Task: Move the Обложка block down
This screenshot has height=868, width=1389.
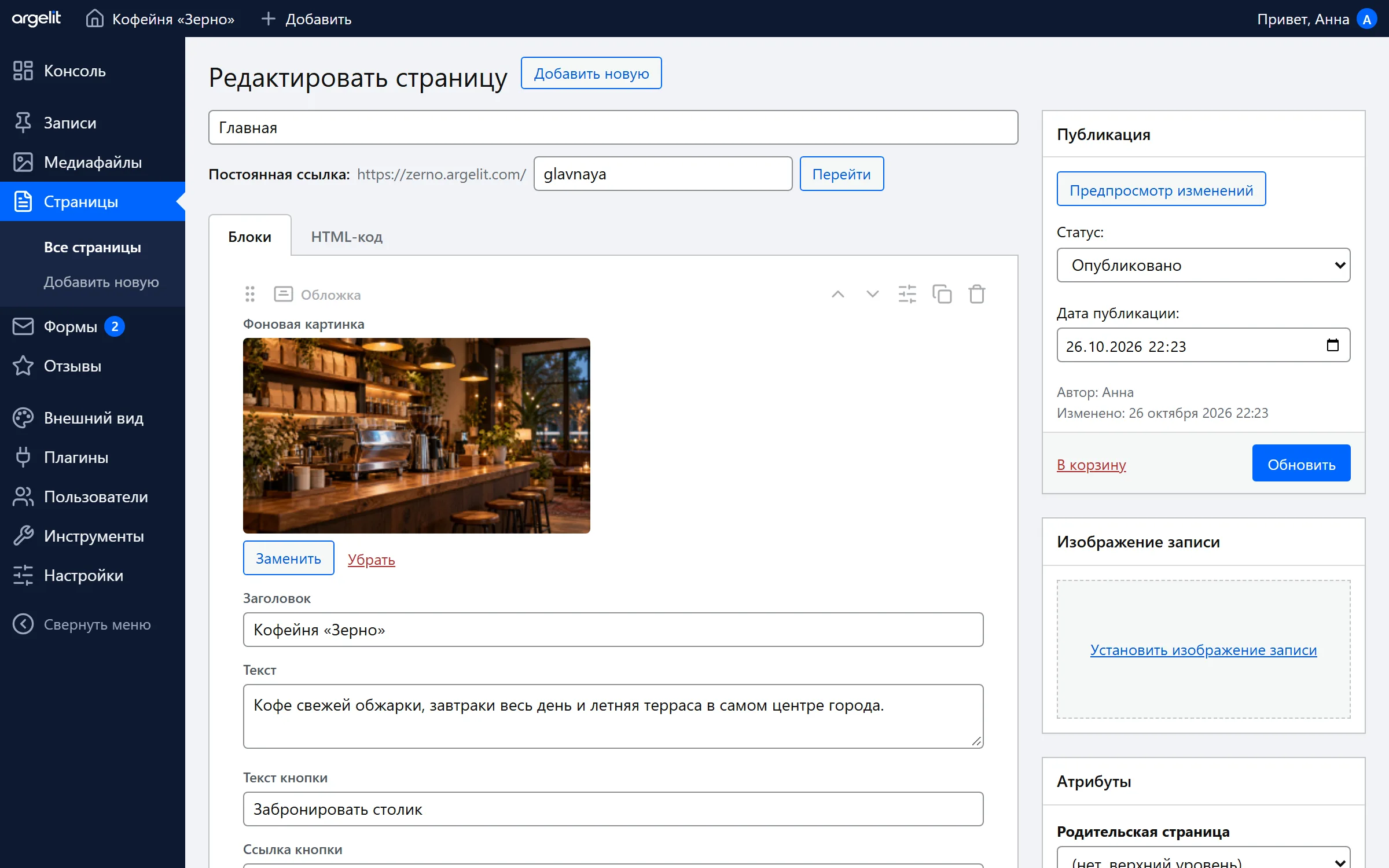Action: point(873,294)
